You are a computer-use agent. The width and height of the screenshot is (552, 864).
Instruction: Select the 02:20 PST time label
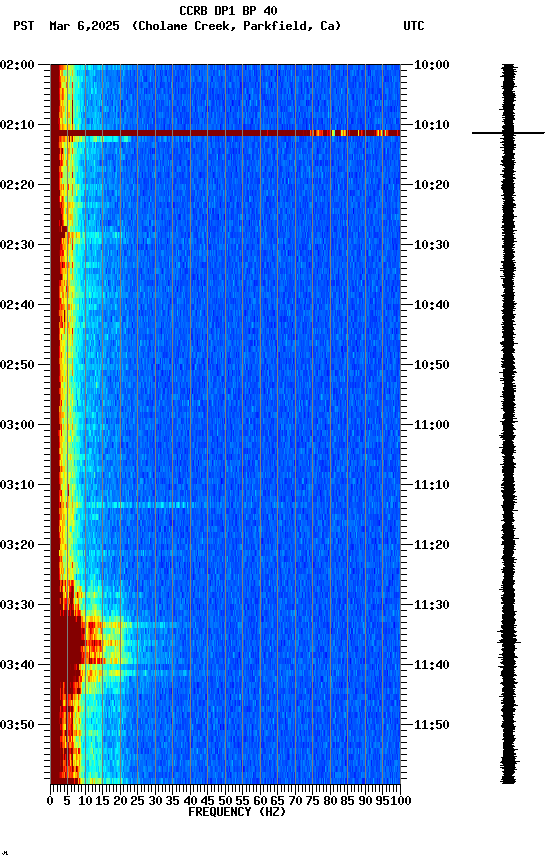pos(17,185)
